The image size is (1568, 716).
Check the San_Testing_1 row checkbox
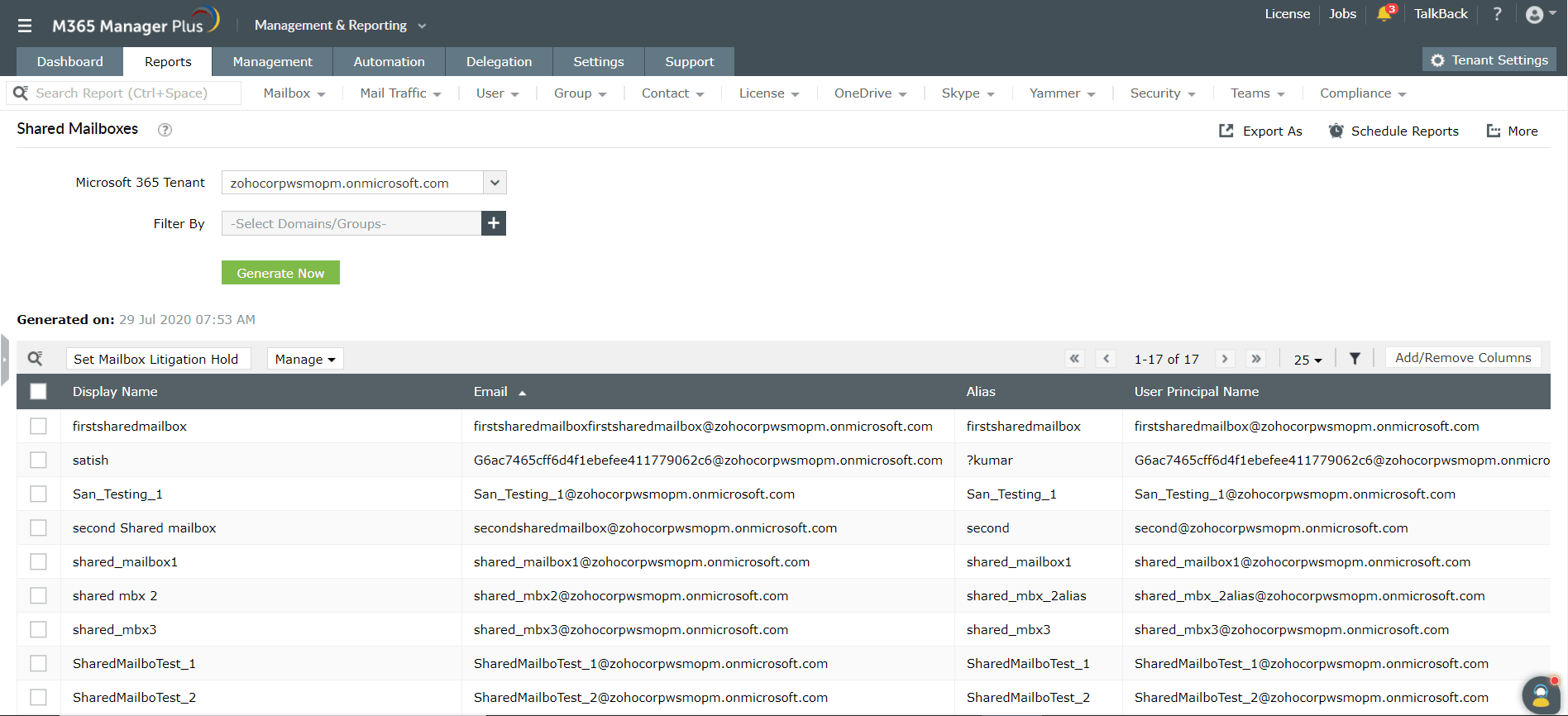[x=38, y=494]
